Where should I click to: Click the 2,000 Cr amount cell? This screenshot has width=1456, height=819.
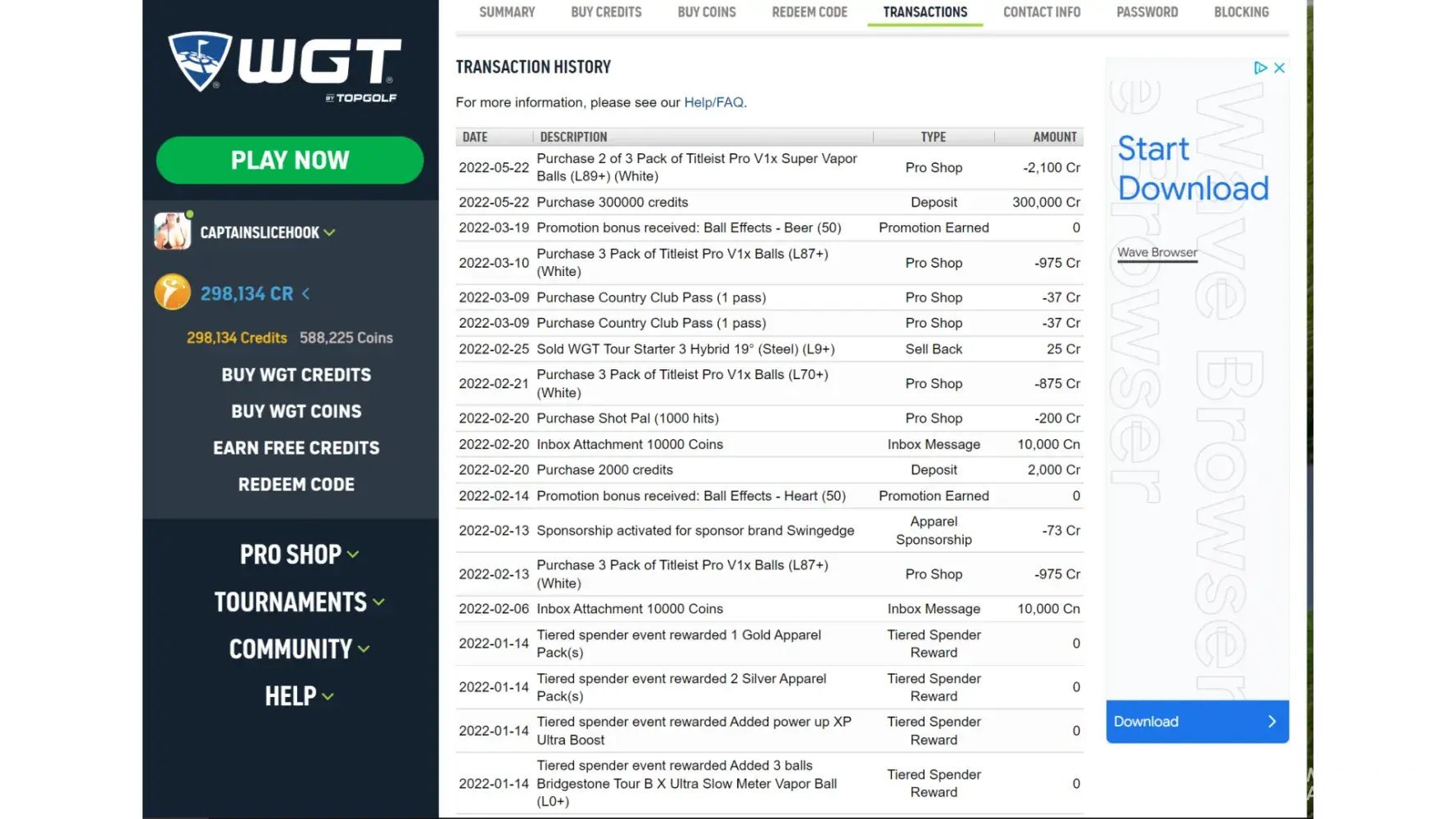coord(1054,470)
